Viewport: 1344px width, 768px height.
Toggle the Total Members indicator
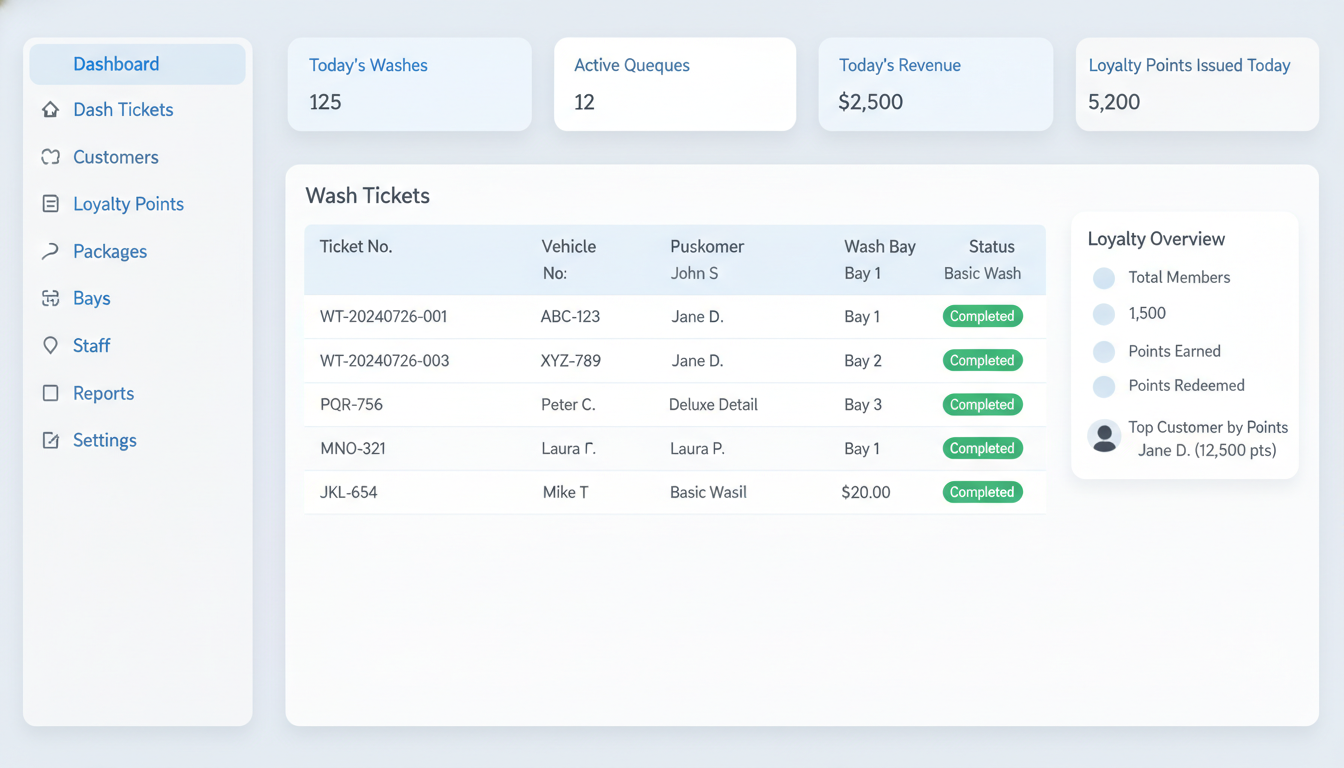tap(1104, 278)
